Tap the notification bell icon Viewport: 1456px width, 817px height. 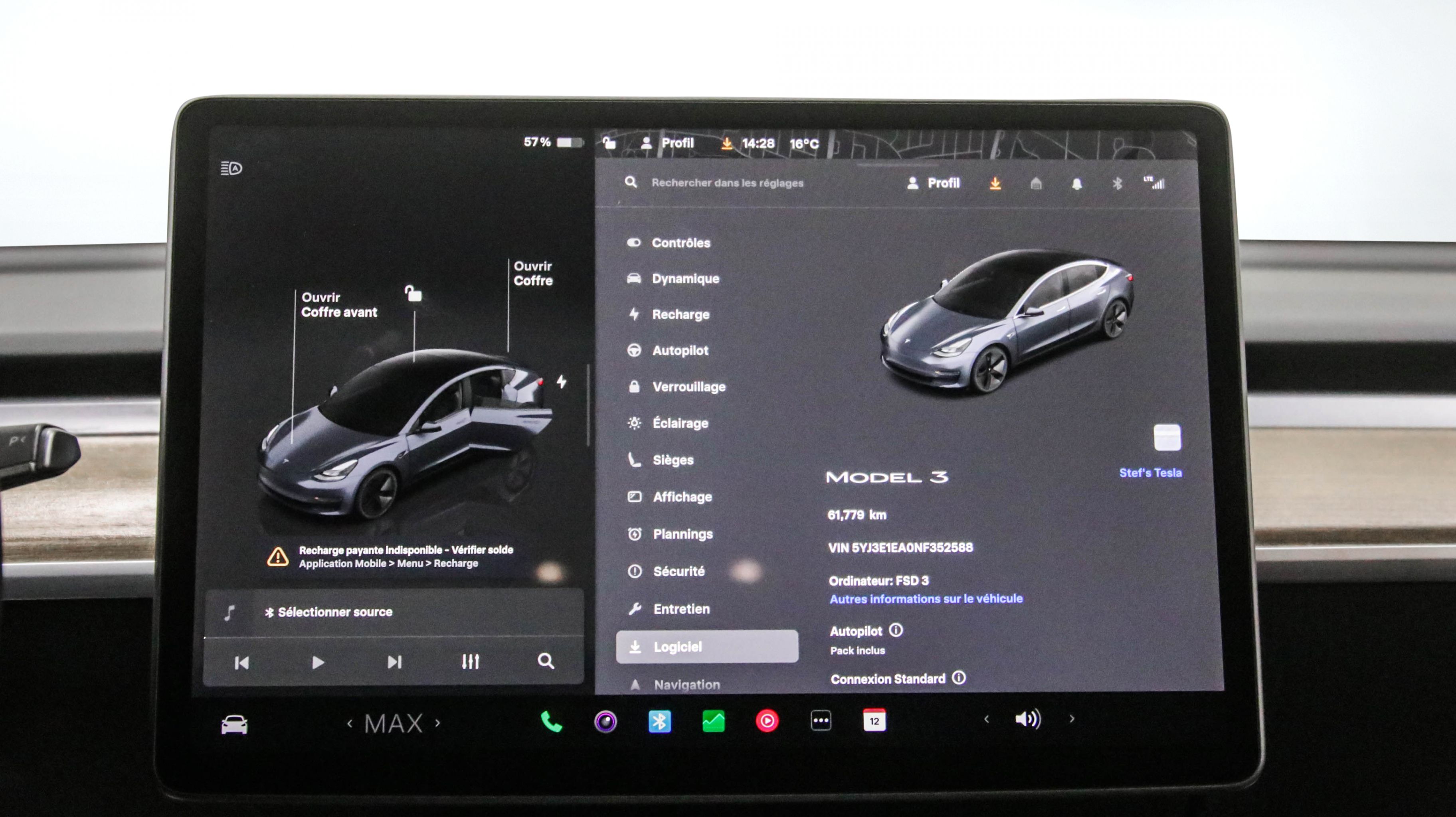click(x=1077, y=184)
